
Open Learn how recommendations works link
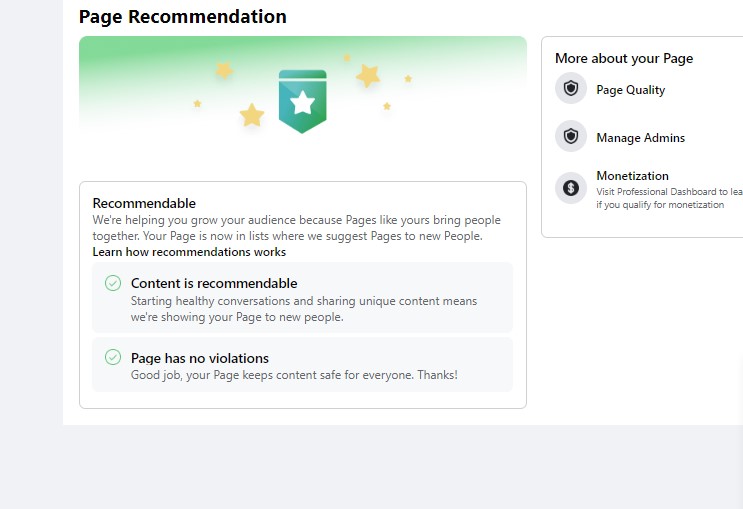pyautogui.click(x=189, y=252)
